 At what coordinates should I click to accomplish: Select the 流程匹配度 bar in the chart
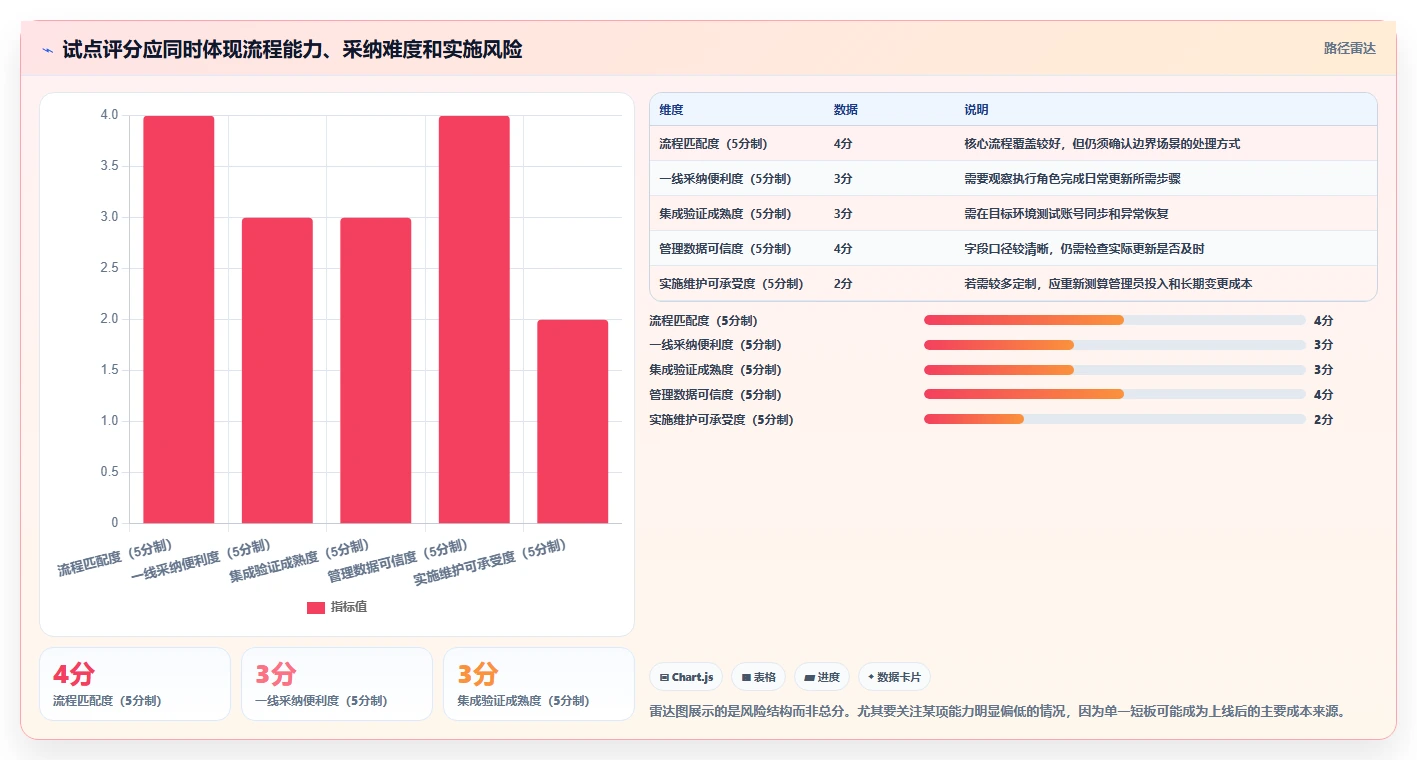179,319
